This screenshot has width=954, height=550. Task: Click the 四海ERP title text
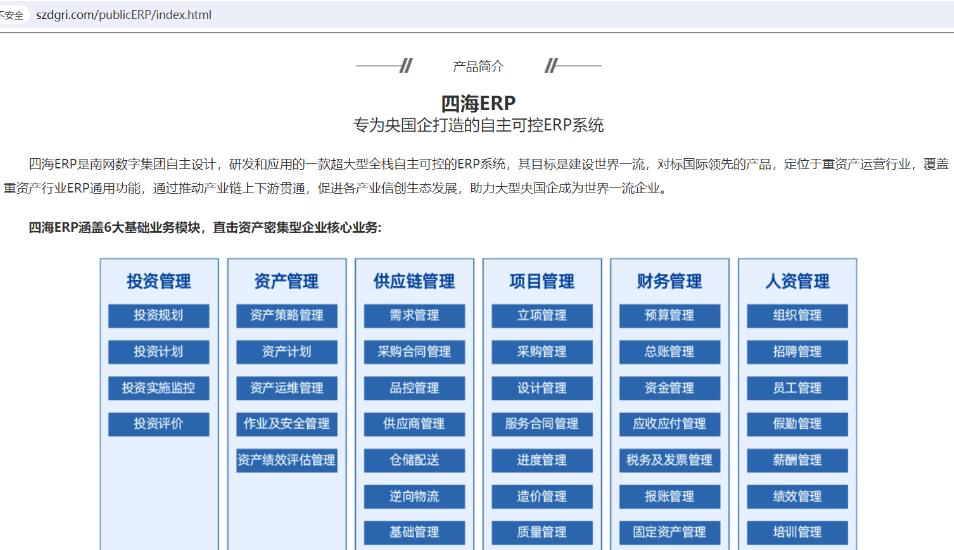(x=478, y=103)
